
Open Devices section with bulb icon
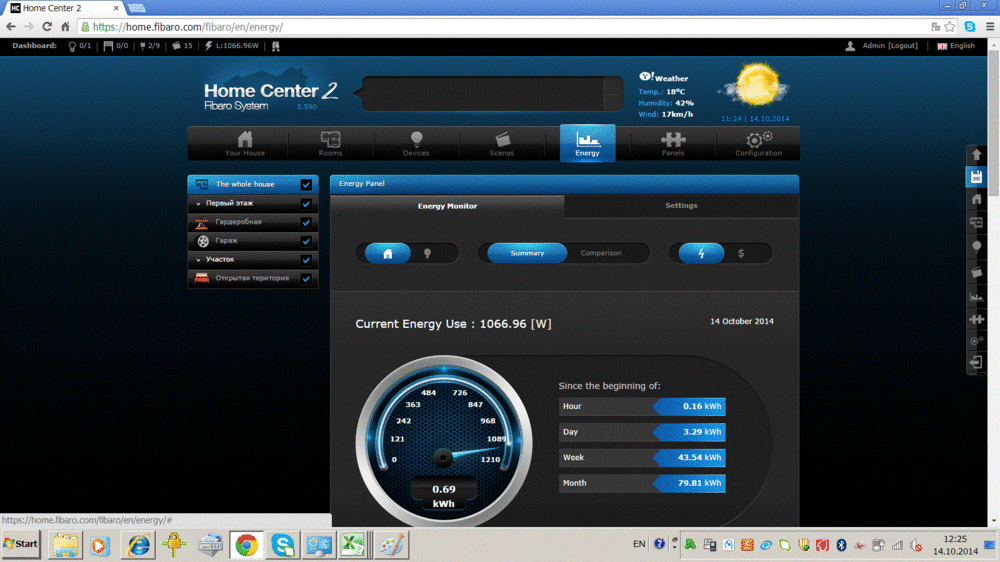pyautogui.click(x=416, y=143)
